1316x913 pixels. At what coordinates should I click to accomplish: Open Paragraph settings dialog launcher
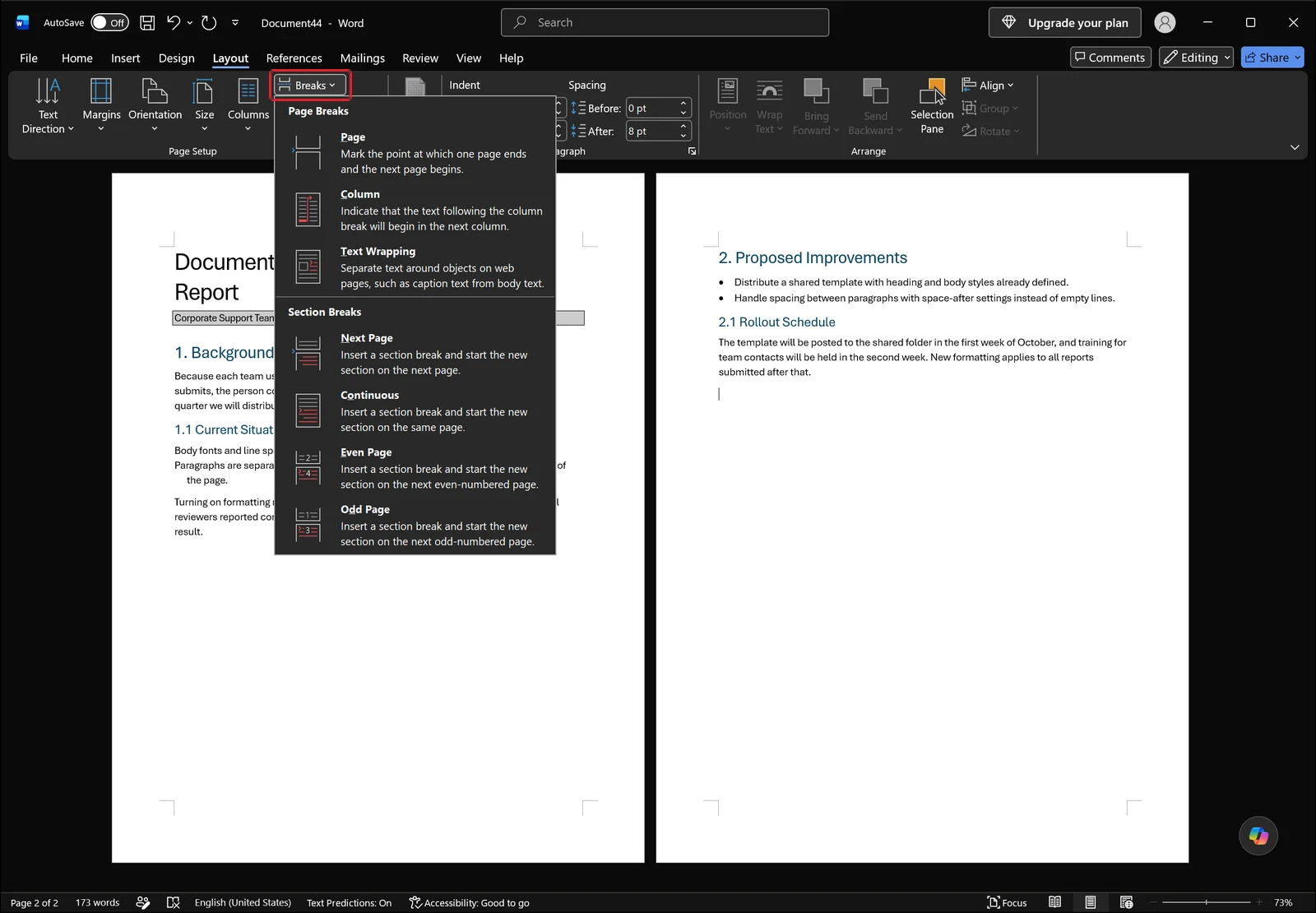pyautogui.click(x=692, y=151)
